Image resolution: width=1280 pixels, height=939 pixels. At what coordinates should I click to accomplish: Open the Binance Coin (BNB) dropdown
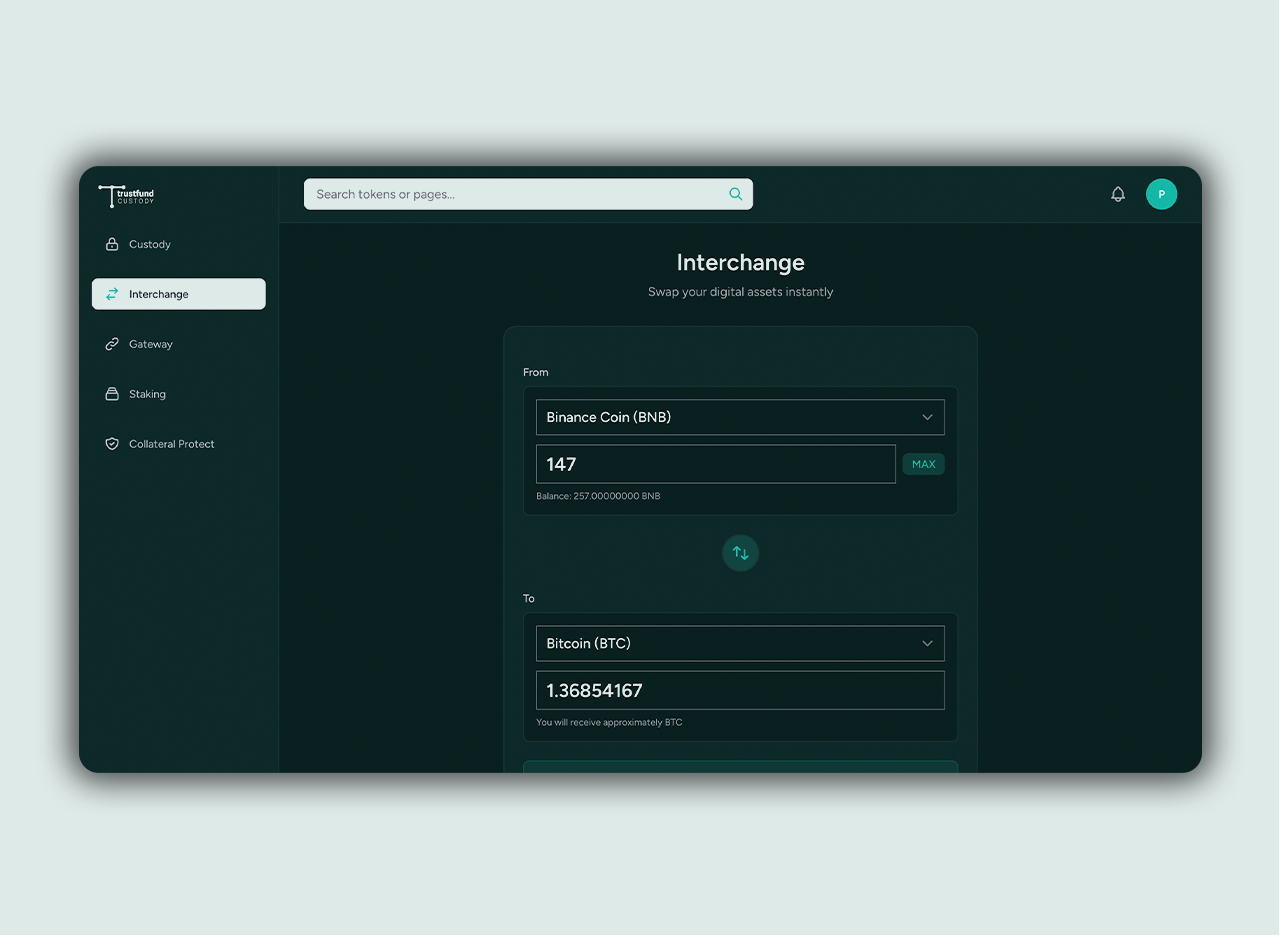[x=740, y=417]
